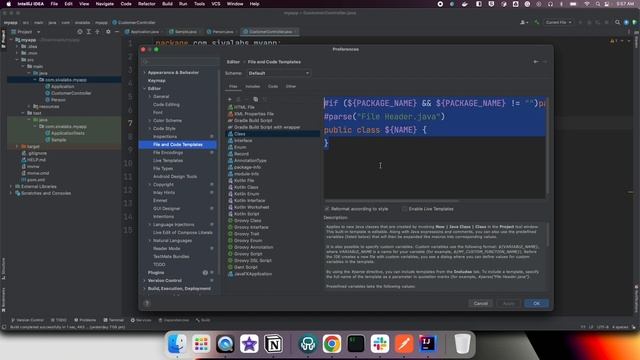640x360 pixels.
Task: Select the Gradle Build Script with wrapper template
Action: (267, 127)
